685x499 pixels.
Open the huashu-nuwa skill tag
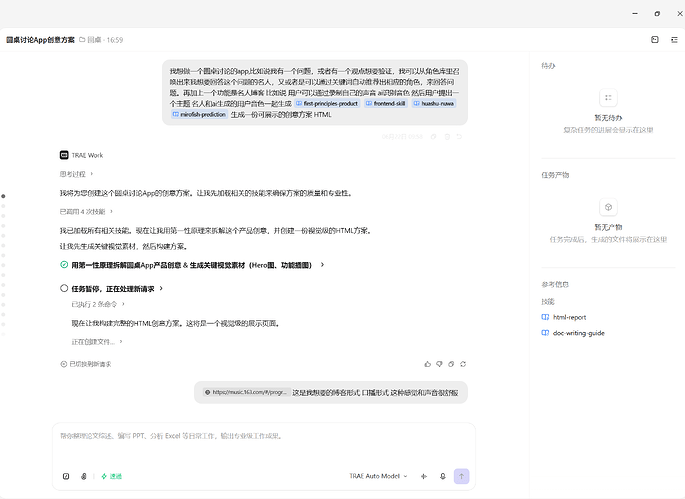(x=434, y=104)
